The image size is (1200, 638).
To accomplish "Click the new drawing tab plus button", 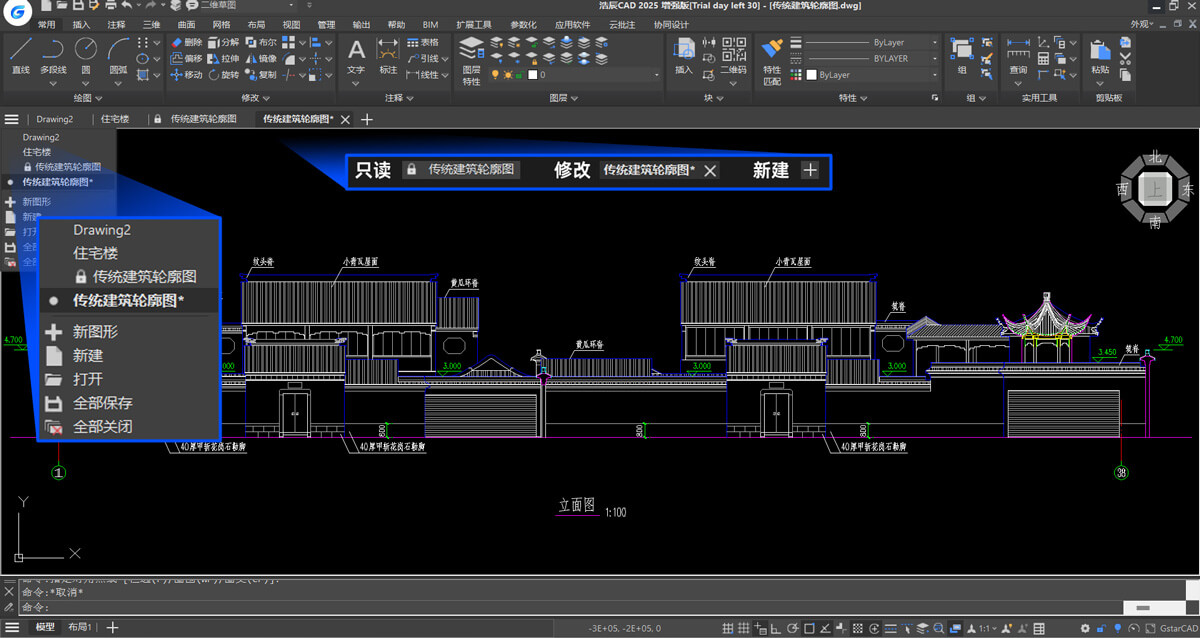I will click(x=367, y=119).
